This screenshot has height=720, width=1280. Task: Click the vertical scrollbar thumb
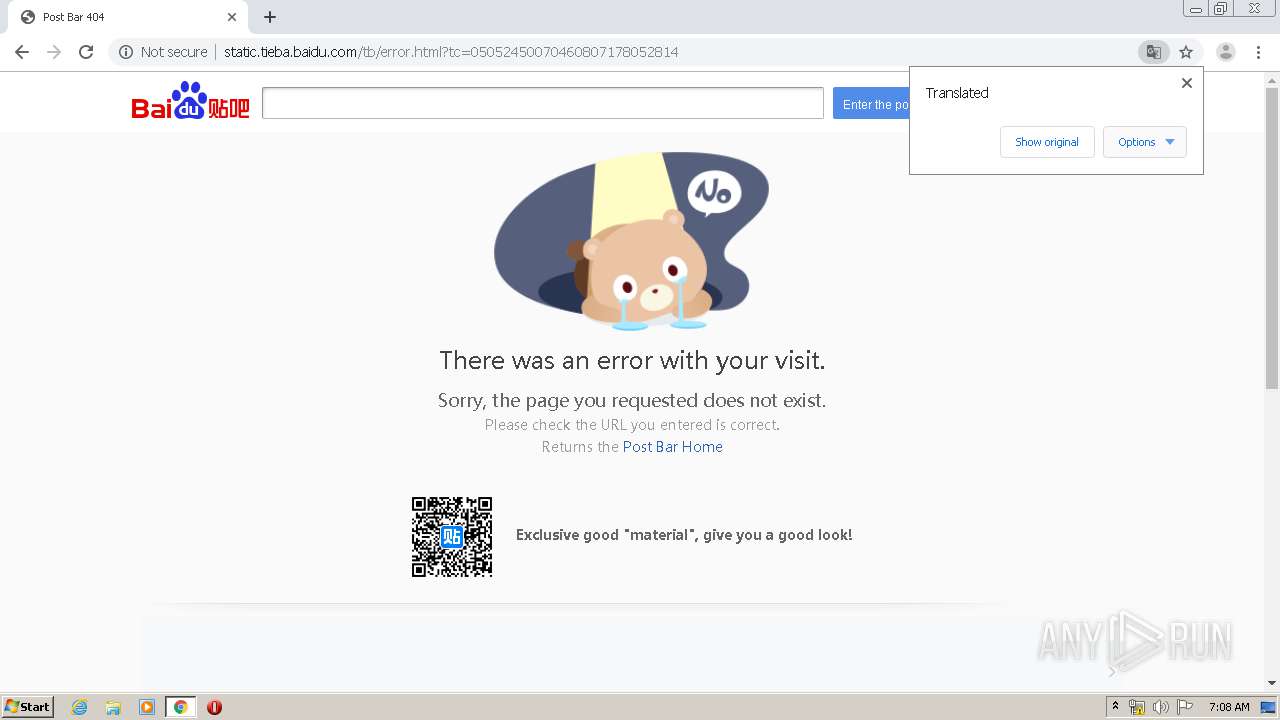tap(1272, 238)
